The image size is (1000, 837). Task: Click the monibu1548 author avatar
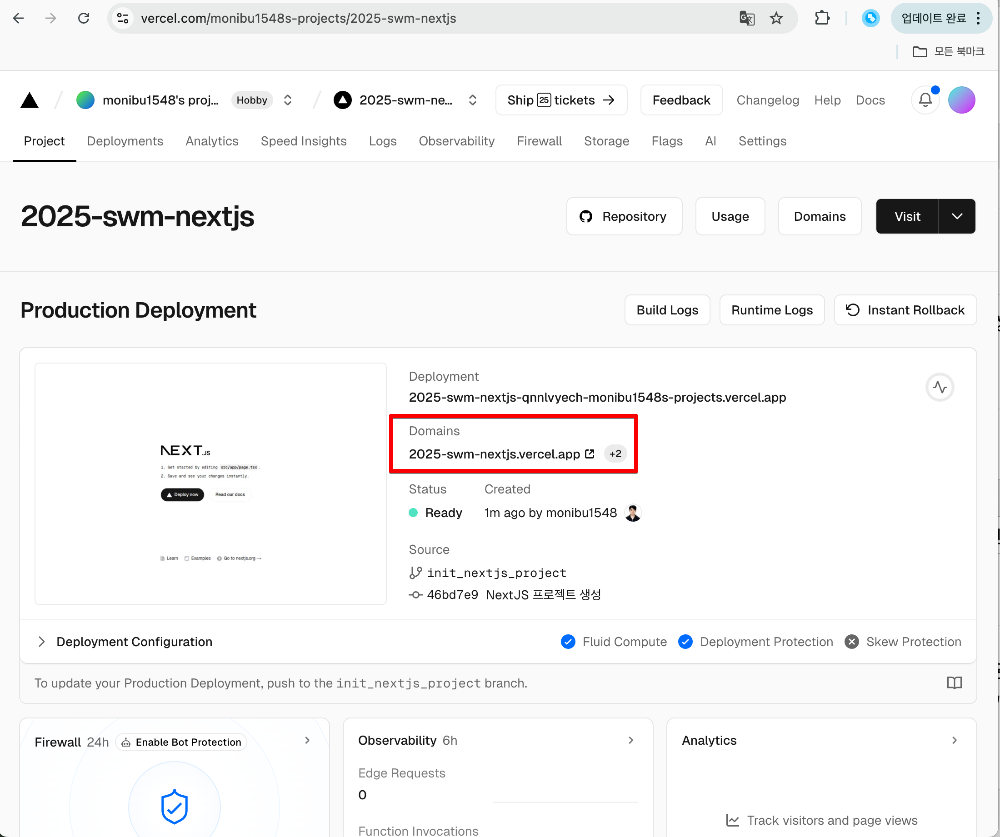(x=633, y=513)
